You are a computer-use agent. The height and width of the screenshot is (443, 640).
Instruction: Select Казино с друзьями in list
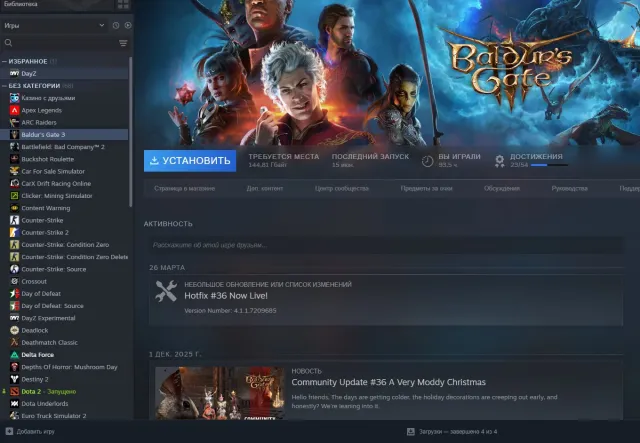[x=64, y=98]
